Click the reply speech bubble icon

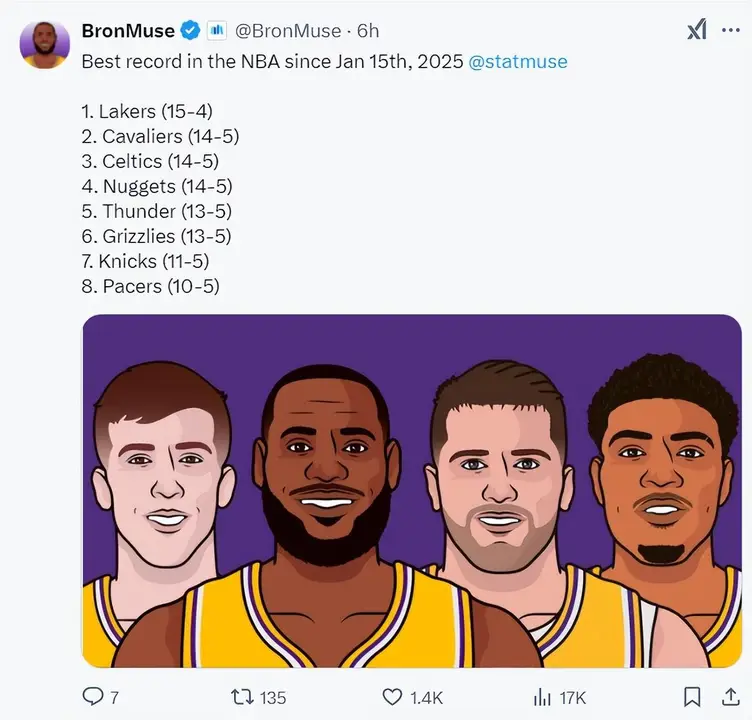click(x=93, y=696)
